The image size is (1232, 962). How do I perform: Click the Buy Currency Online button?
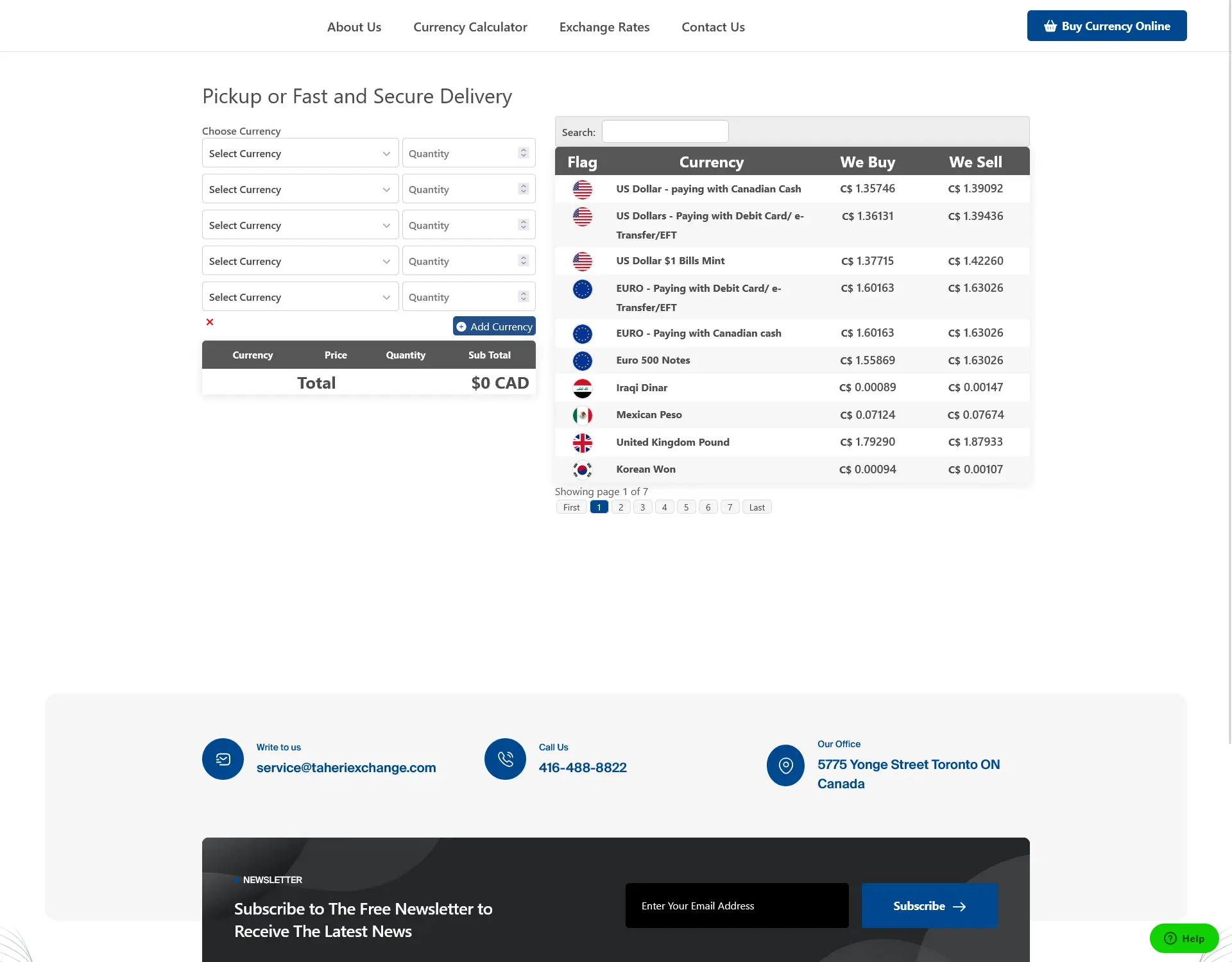(1106, 26)
